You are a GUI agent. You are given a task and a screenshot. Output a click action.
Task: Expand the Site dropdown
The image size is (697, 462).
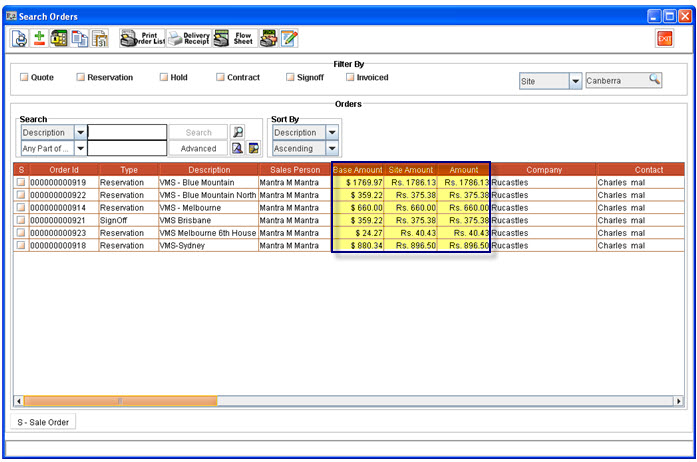point(575,81)
